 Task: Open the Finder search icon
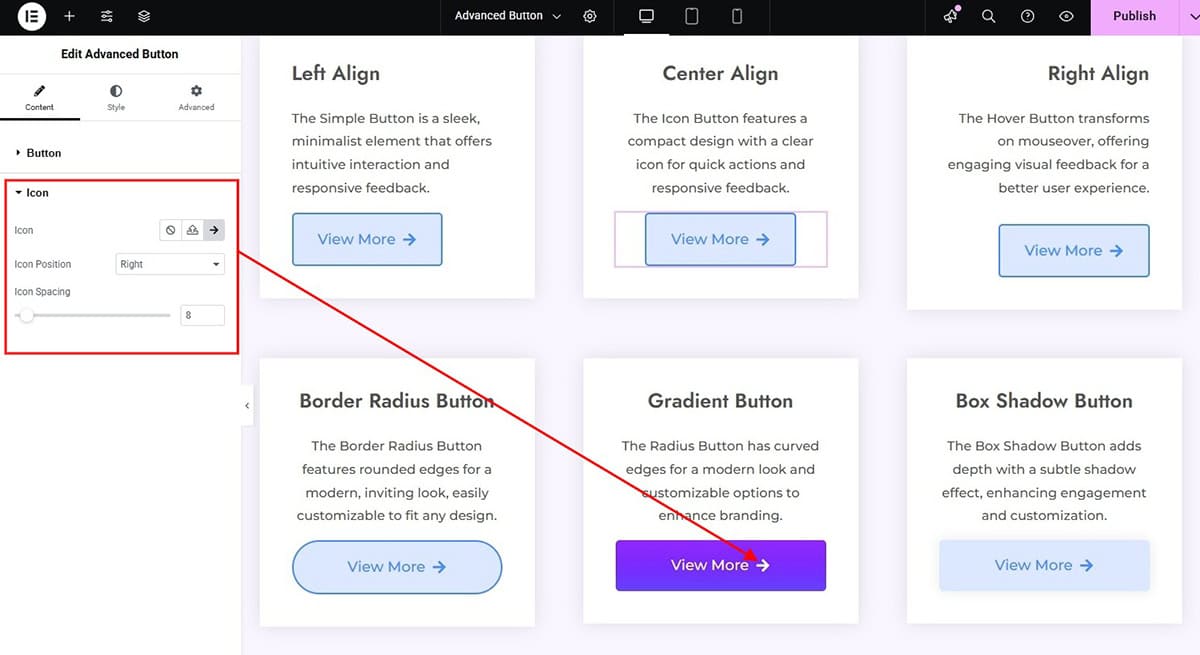[x=988, y=16]
